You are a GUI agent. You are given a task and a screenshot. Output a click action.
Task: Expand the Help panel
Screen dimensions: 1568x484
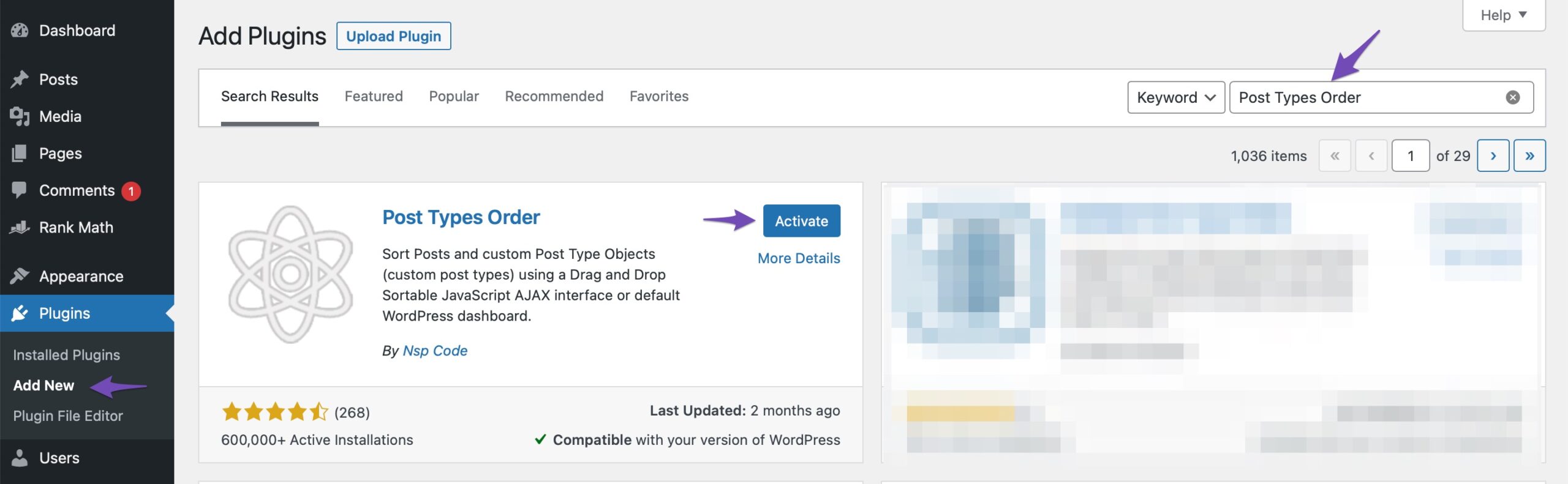click(1503, 15)
